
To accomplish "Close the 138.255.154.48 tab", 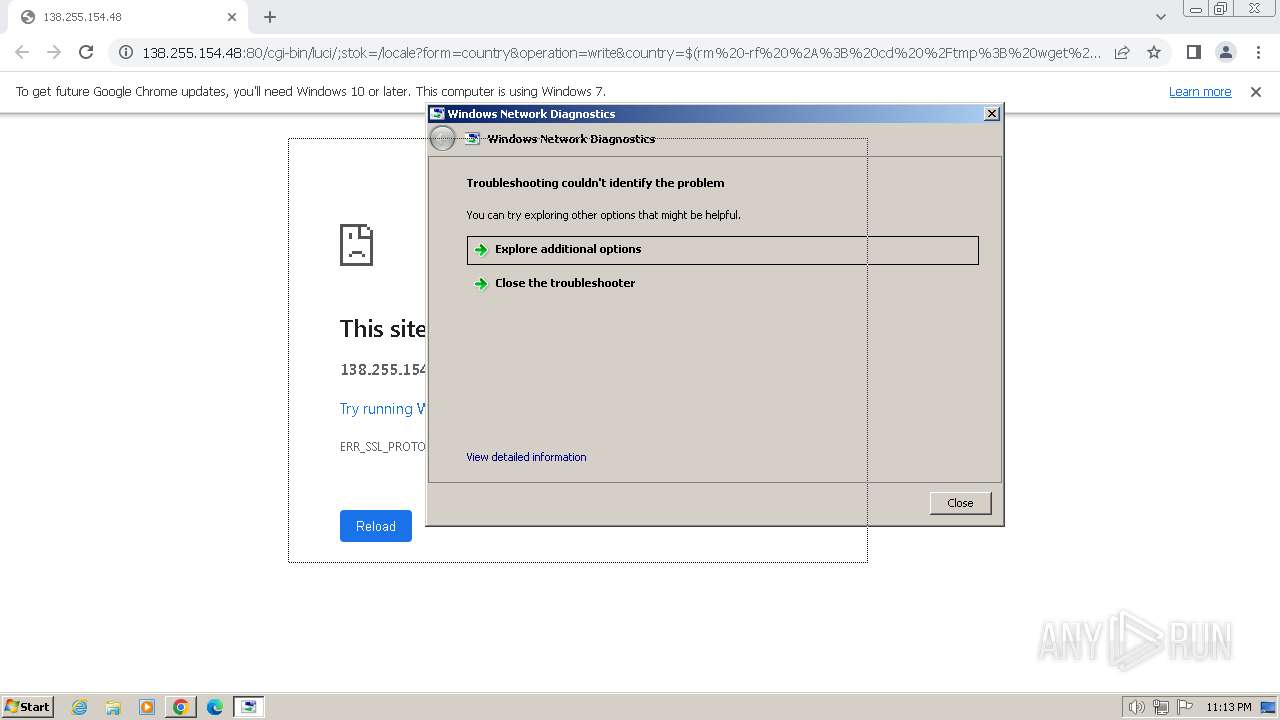I will pos(232,17).
